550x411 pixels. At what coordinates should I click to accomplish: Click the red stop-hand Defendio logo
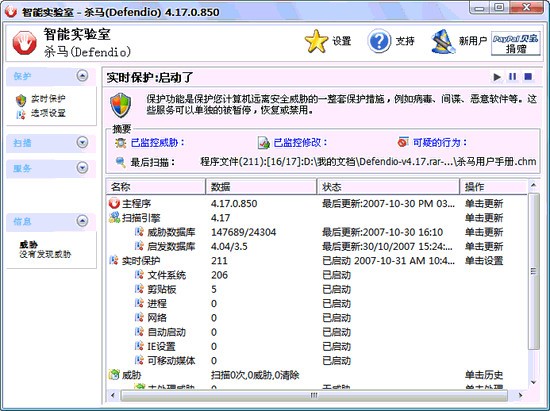point(24,43)
